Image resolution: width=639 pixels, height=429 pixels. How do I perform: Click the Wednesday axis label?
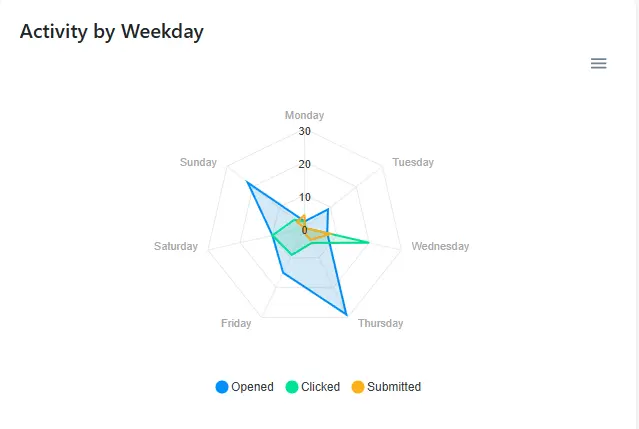click(x=440, y=246)
